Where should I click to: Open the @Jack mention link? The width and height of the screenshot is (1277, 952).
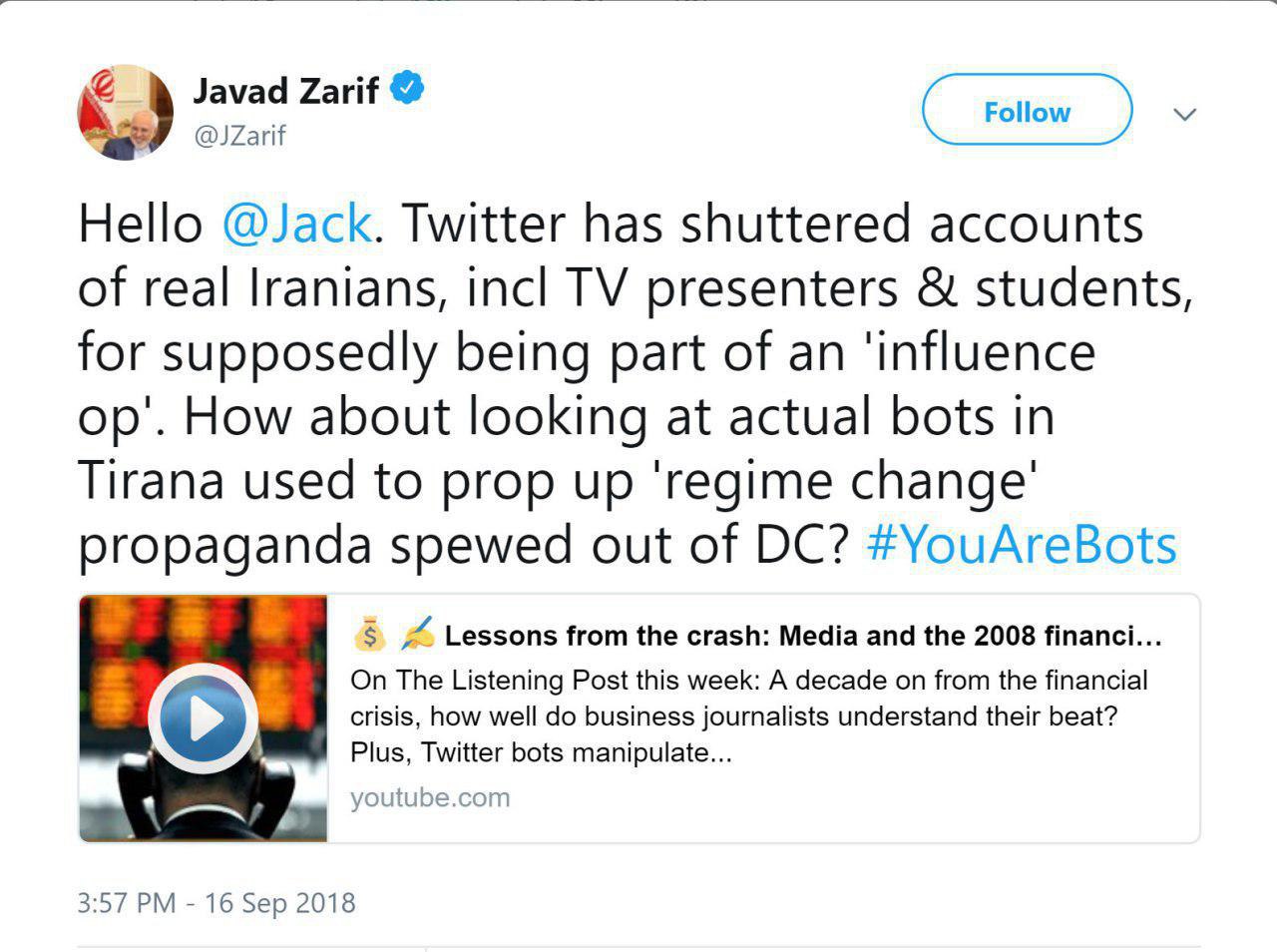pos(296,224)
